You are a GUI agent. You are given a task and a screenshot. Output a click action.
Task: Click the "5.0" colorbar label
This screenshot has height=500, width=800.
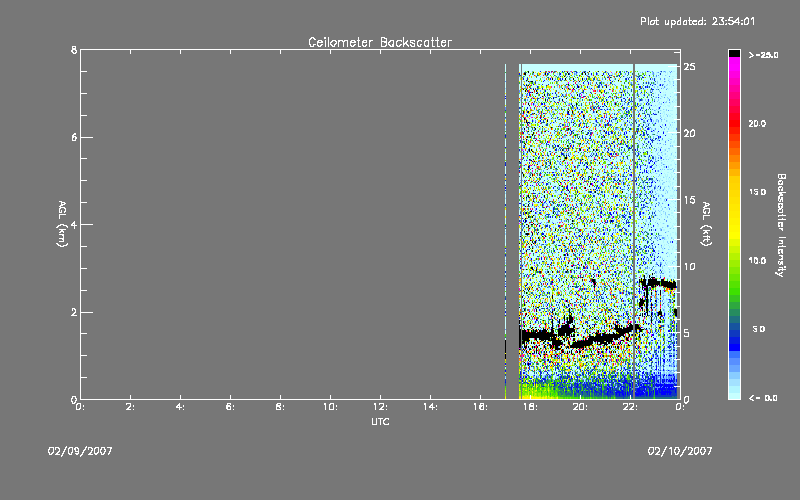pos(759,329)
